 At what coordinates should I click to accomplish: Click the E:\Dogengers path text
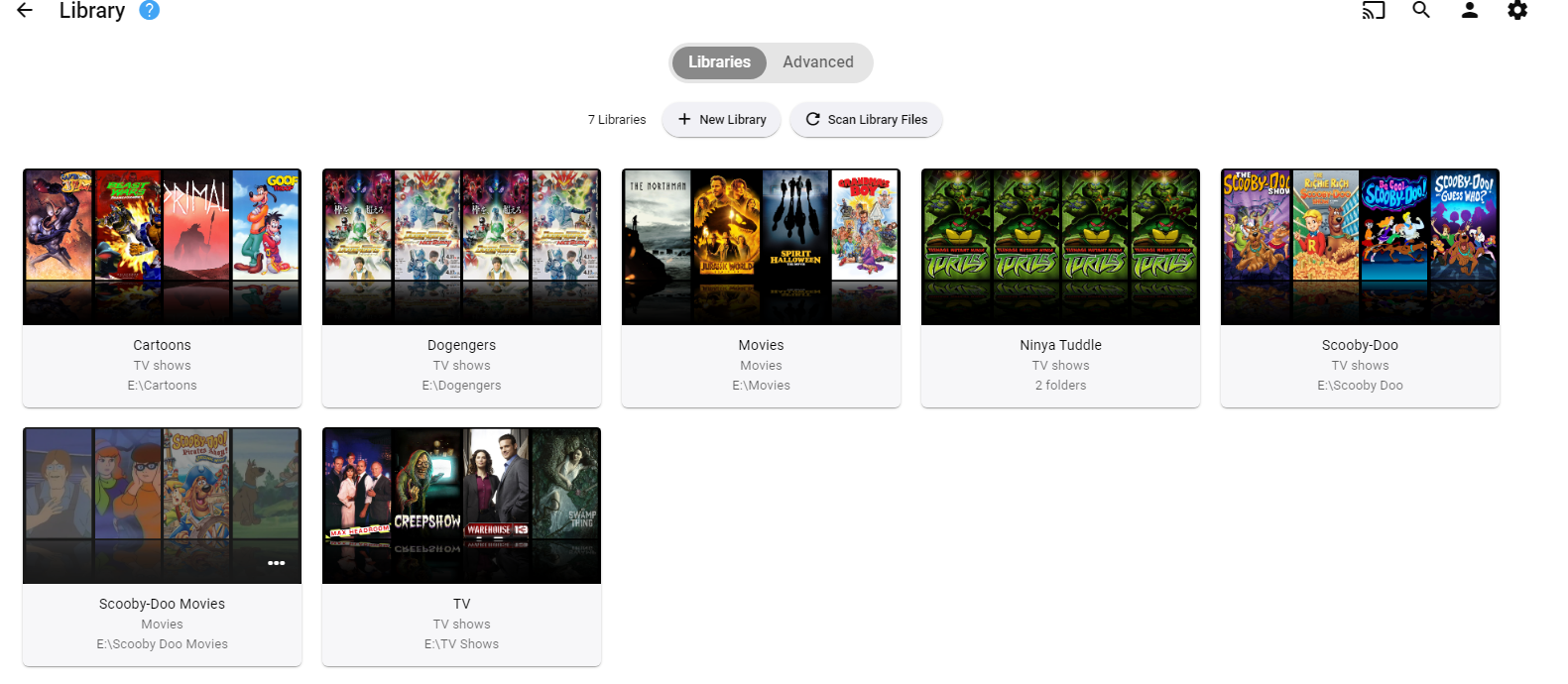pos(461,386)
